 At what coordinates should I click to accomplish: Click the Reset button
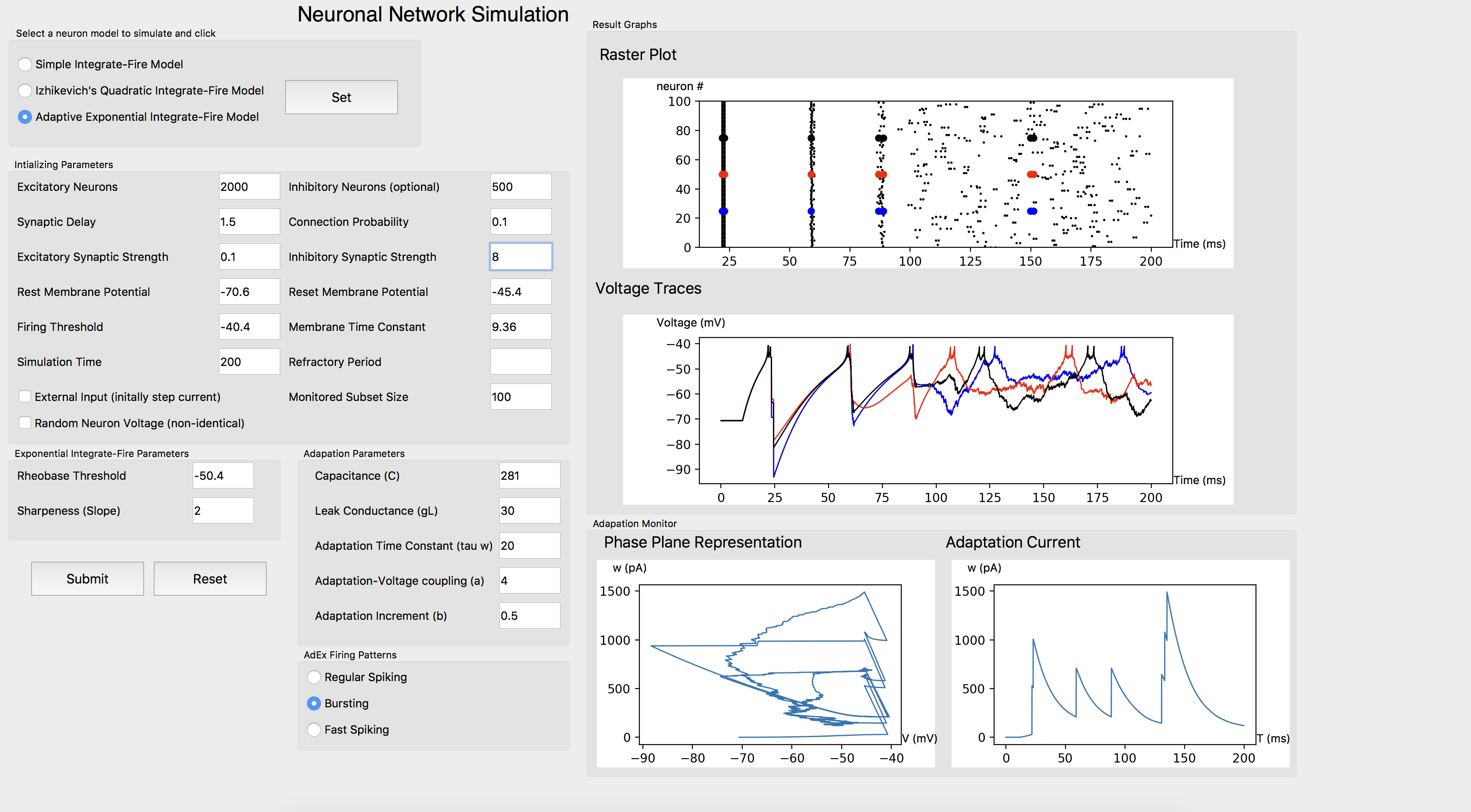(x=210, y=579)
